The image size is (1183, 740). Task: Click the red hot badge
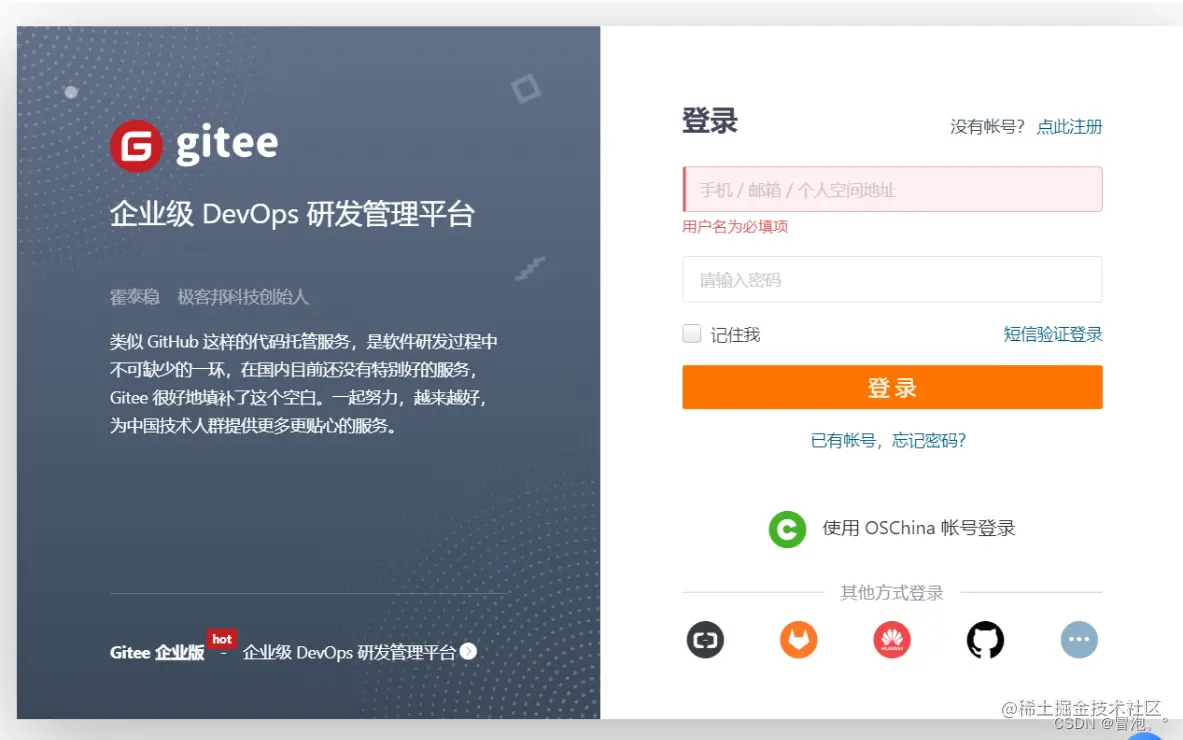click(222, 639)
